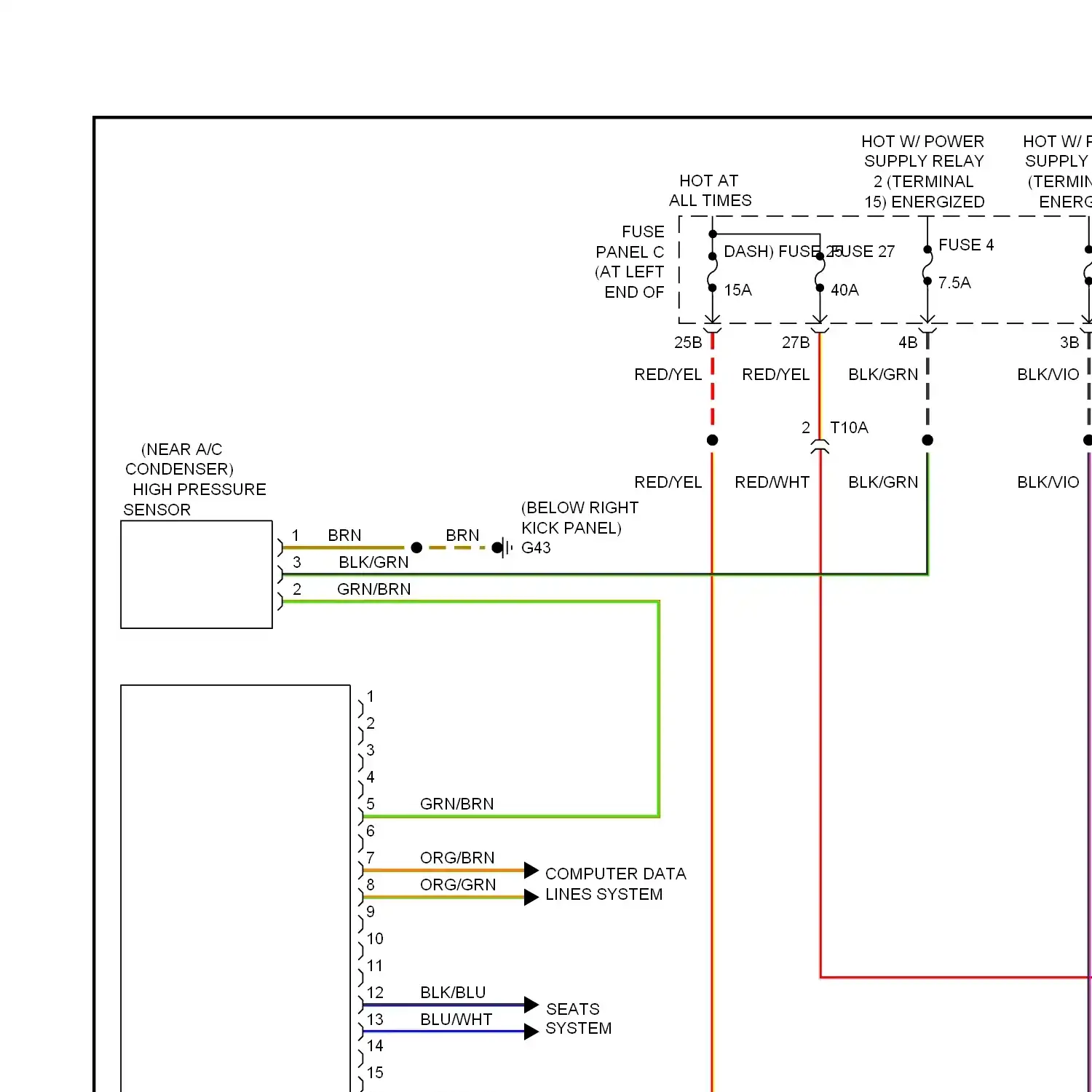Click the G43 ground label
The width and height of the screenshot is (1092, 1092).
536,547
